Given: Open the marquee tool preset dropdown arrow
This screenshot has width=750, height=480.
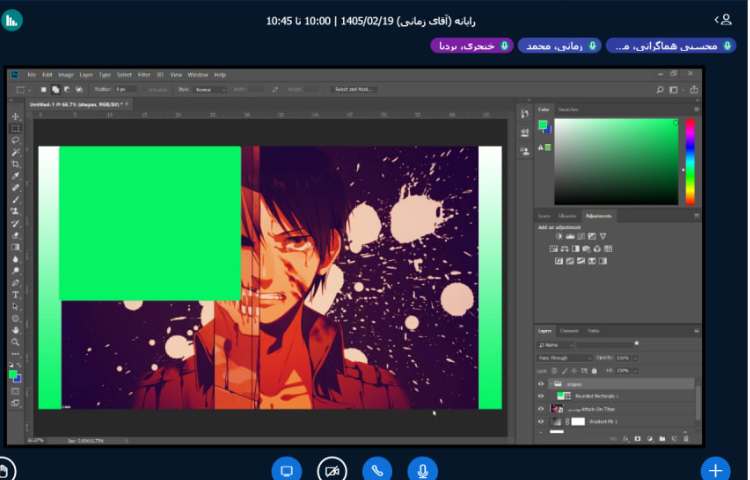Looking at the screenshot, I should 29,90.
